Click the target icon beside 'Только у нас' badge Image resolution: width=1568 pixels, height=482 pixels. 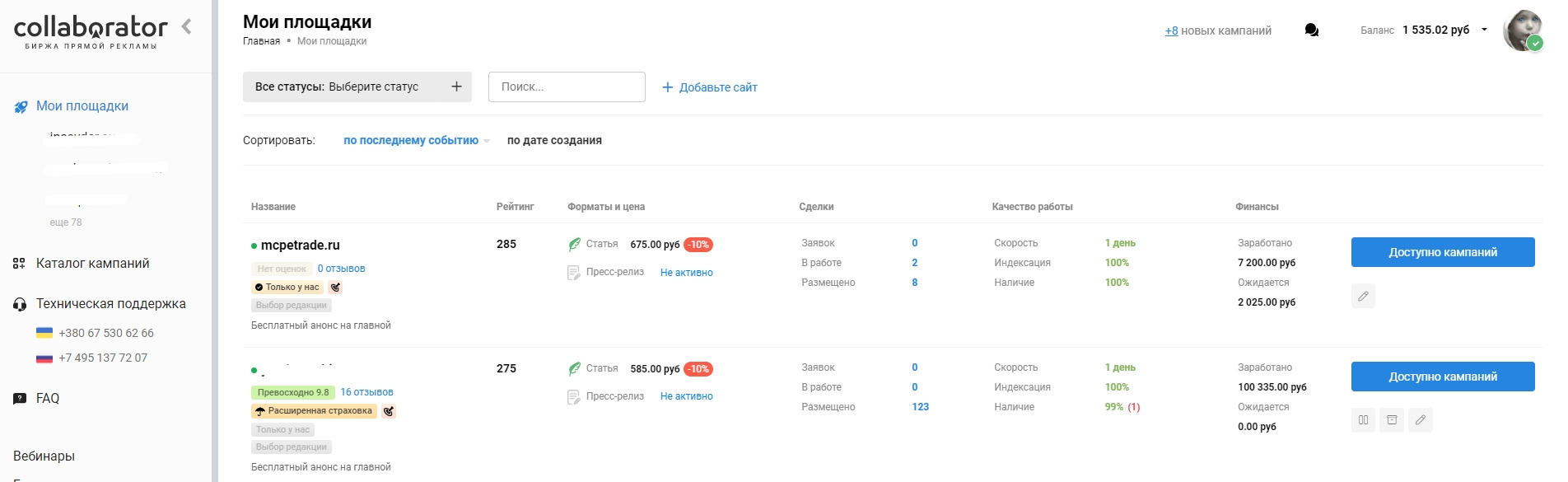pyautogui.click(x=335, y=288)
